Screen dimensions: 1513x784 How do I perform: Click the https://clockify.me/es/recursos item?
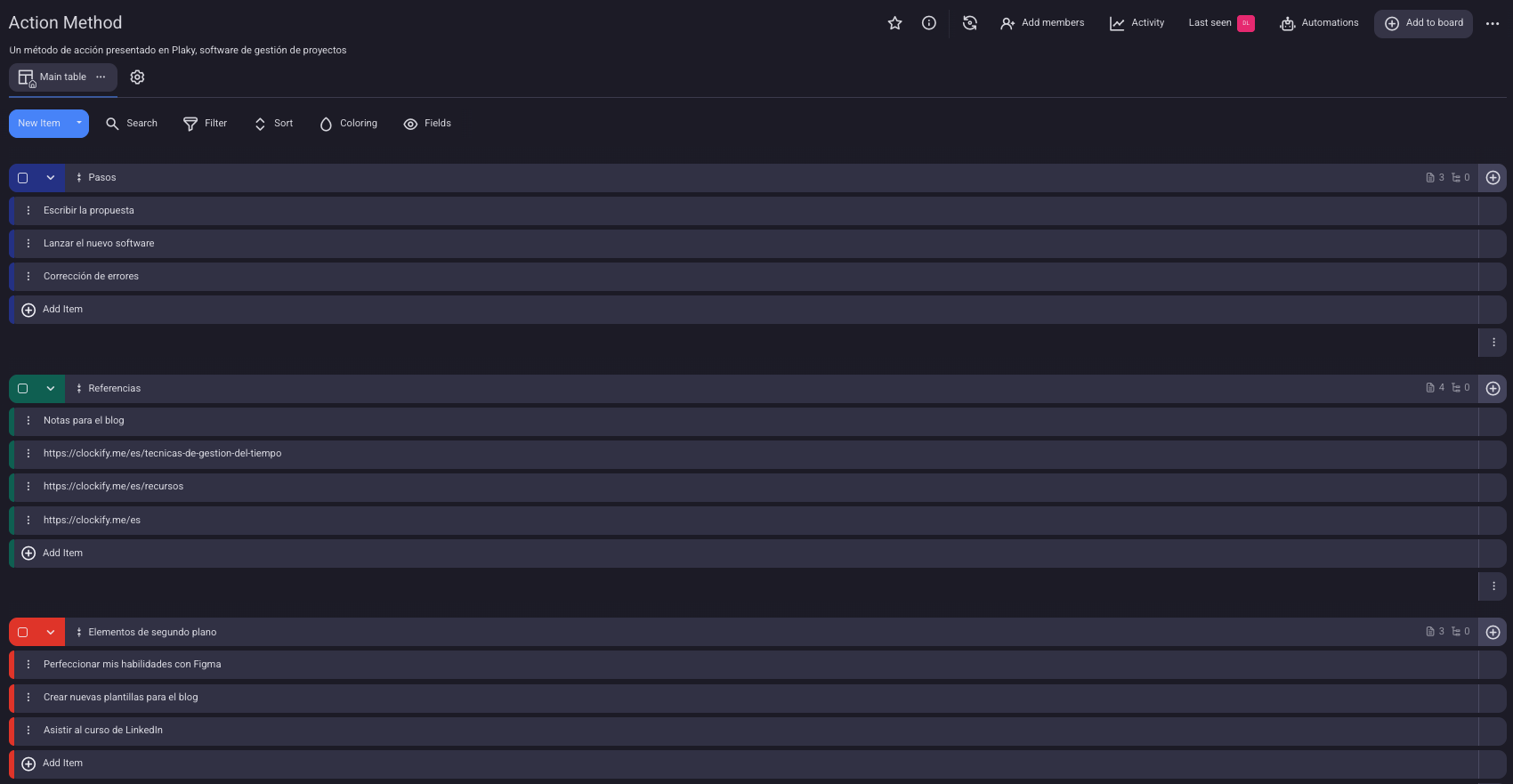(x=113, y=487)
